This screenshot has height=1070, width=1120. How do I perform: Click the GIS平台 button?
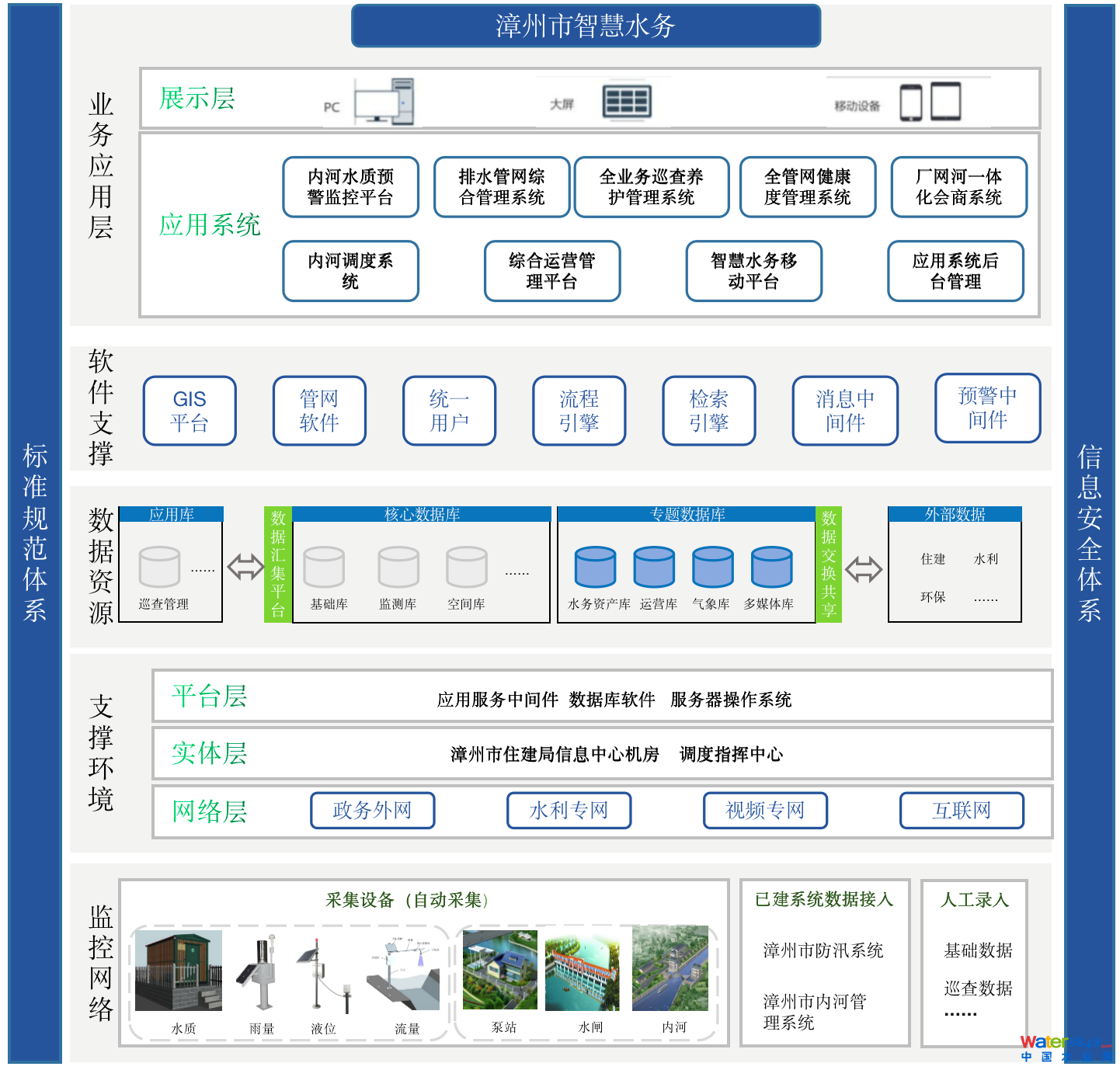(190, 411)
